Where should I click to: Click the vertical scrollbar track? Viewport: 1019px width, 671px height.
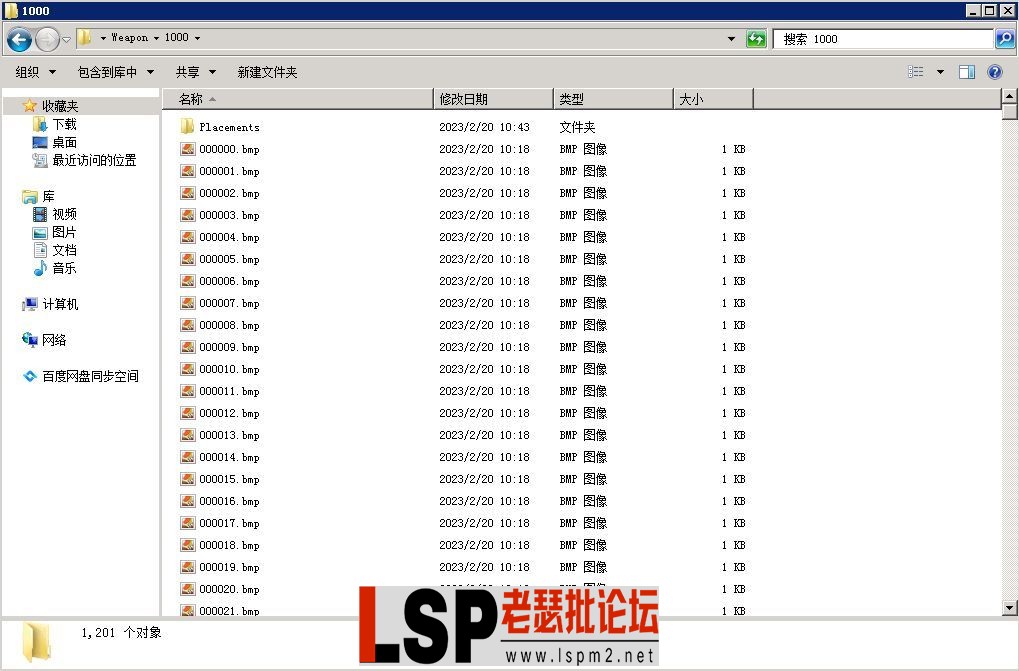(x=1009, y=350)
